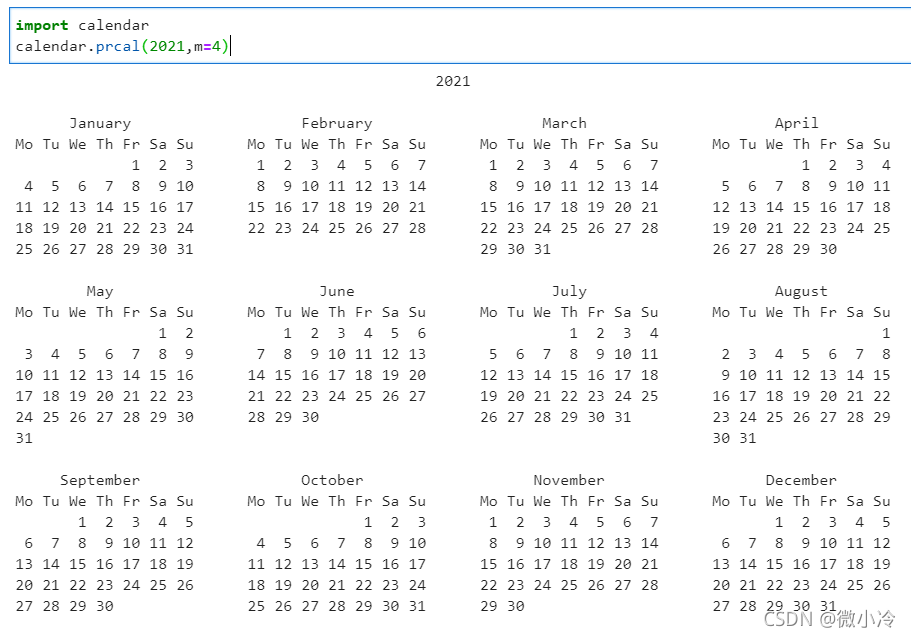Image resolution: width=911 pixels, height=637 pixels.
Task: Click the 'April' month heading
Action: pyautogui.click(x=797, y=123)
